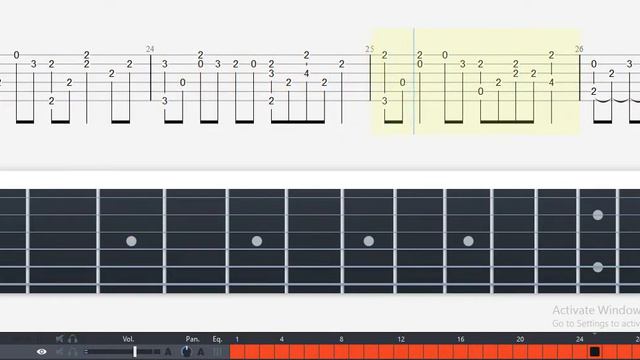Hide the track with the eye icon
This screenshot has width=640, height=360.
(x=41, y=351)
